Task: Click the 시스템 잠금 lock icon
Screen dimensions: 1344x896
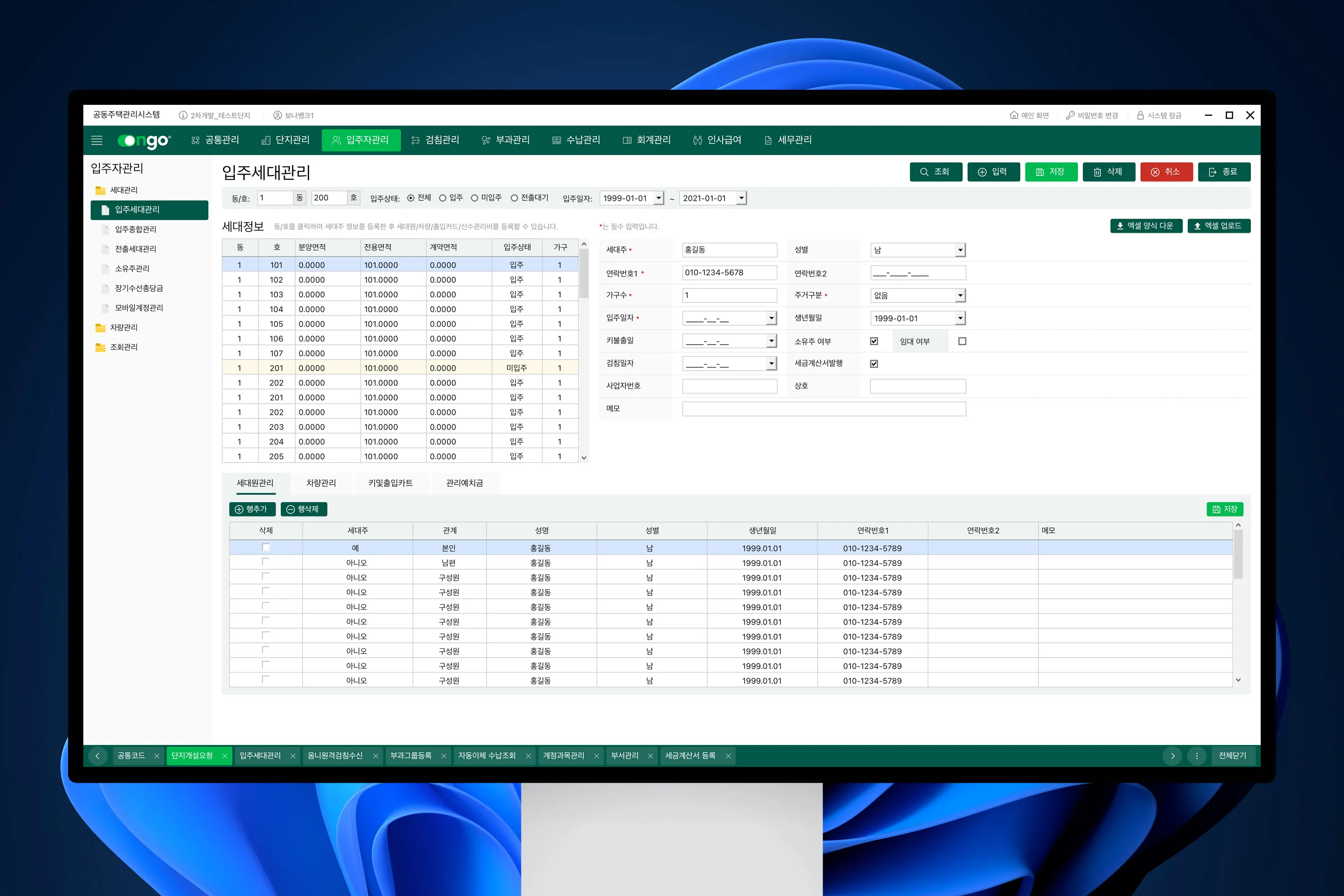Action: pos(1140,116)
